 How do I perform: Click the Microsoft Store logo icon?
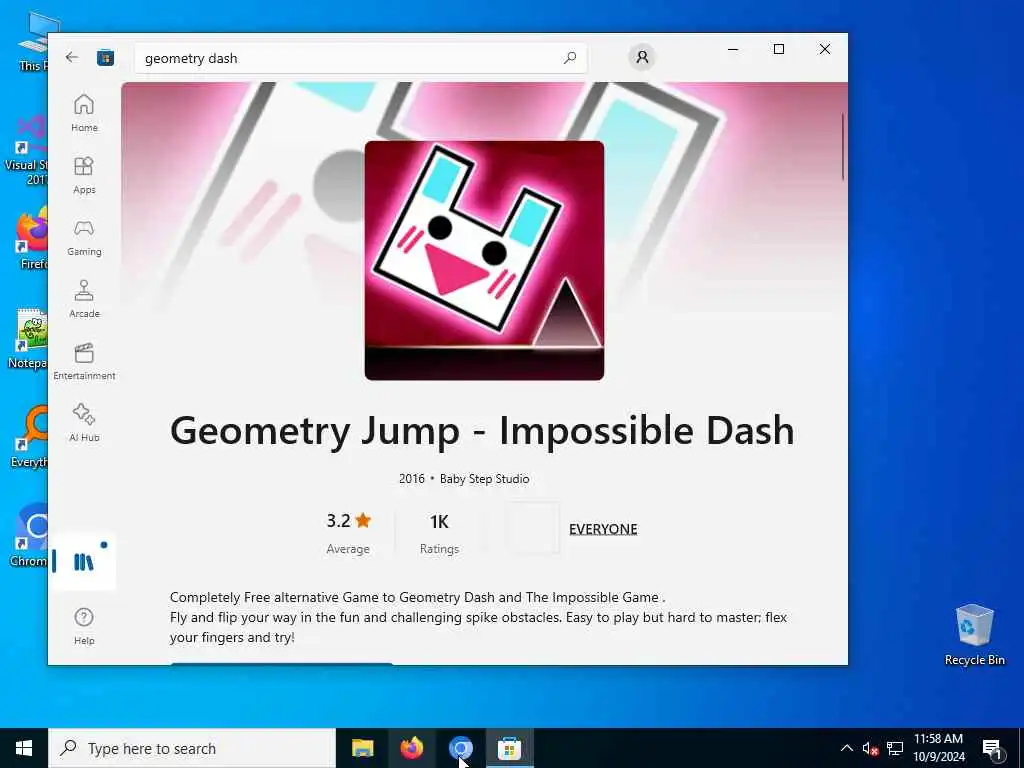(105, 57)
